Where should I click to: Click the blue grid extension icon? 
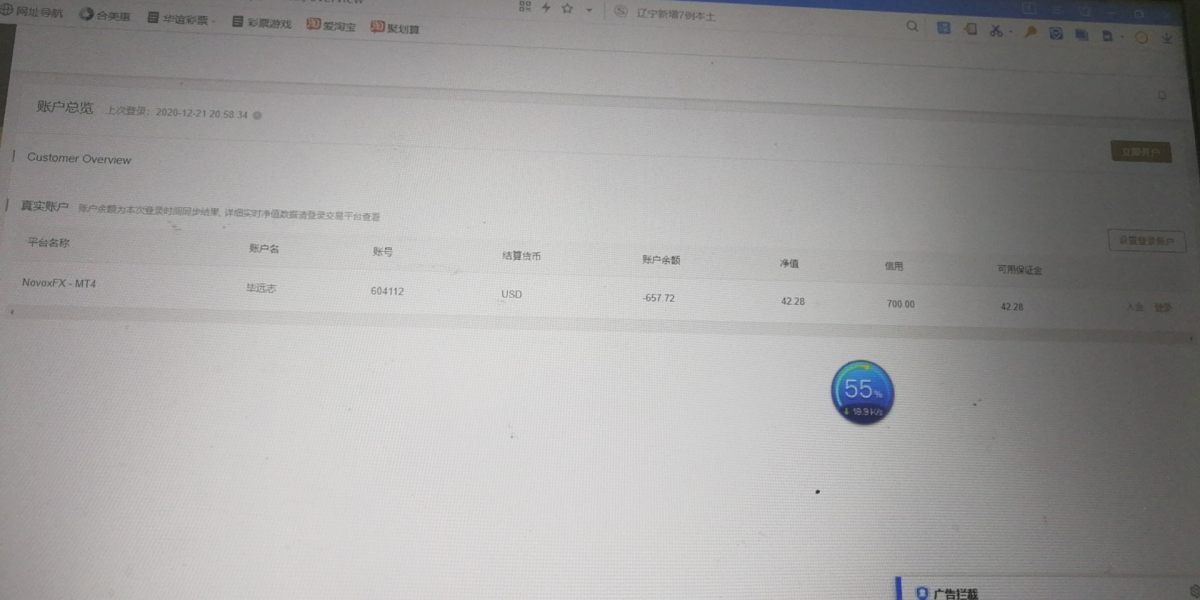(x=943, y=28)
